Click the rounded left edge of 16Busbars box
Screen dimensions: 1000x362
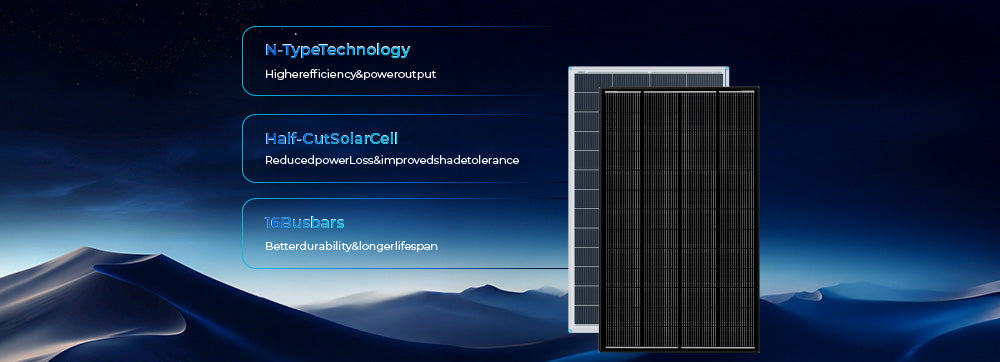244,233
